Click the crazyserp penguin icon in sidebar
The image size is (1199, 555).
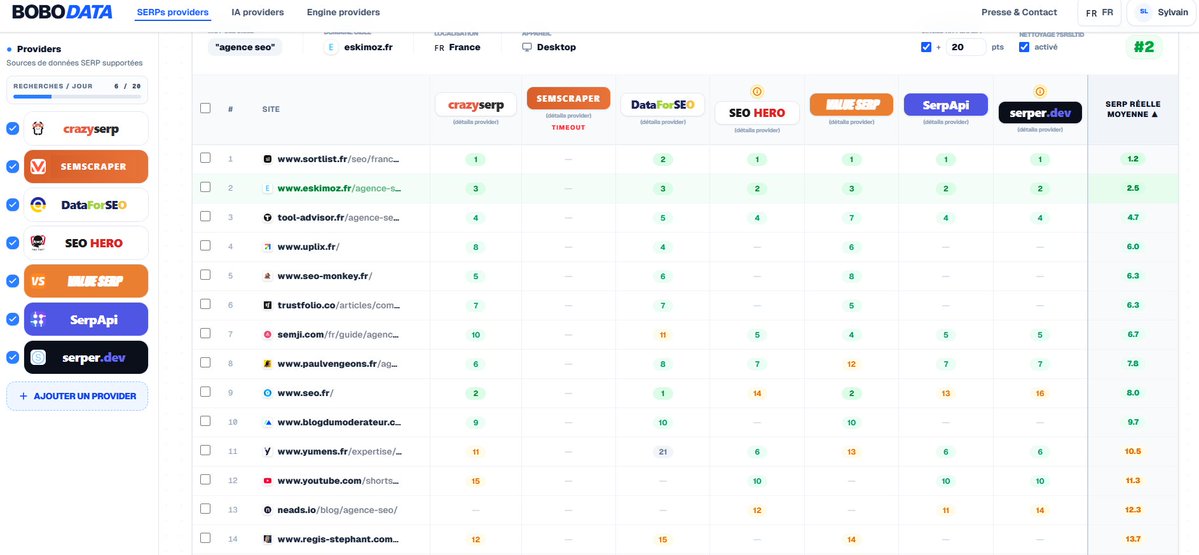(38, 128)
